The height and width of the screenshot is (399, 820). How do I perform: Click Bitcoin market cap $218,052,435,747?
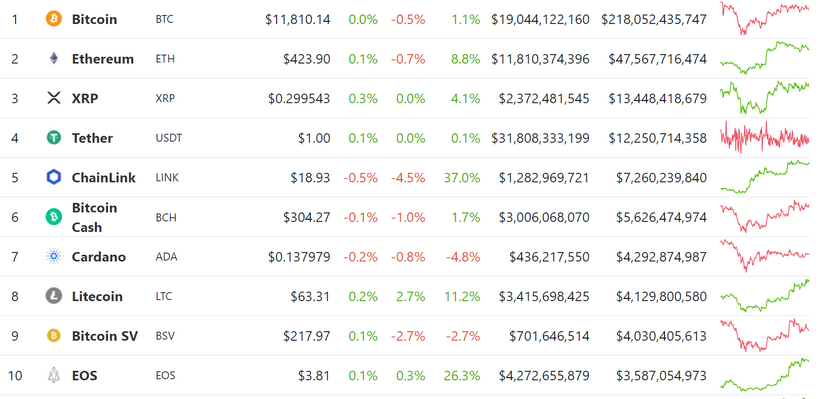tap(654, 19)
